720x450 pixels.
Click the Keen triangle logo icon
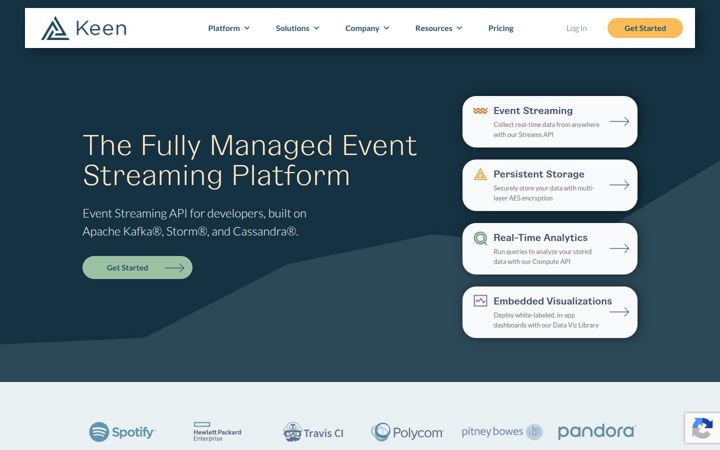click(55, 28)
